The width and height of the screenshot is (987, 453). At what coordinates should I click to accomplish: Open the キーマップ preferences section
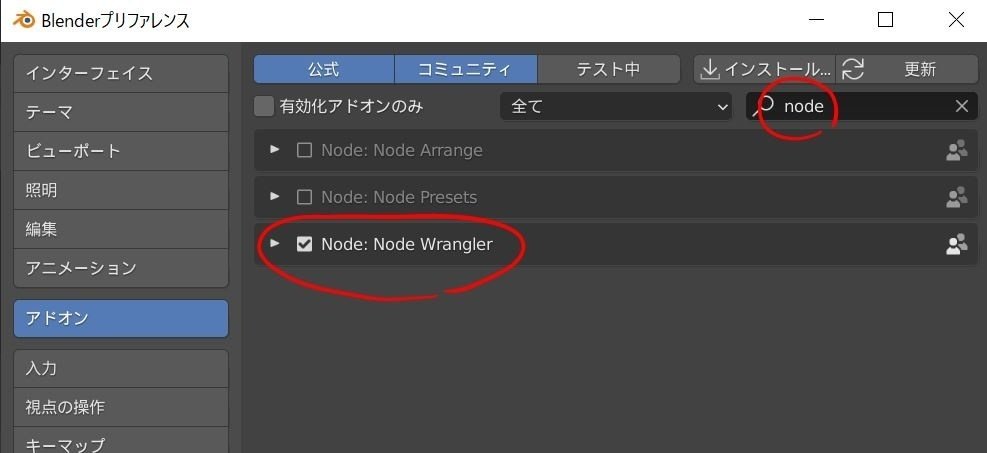click(x=121, y=440)
